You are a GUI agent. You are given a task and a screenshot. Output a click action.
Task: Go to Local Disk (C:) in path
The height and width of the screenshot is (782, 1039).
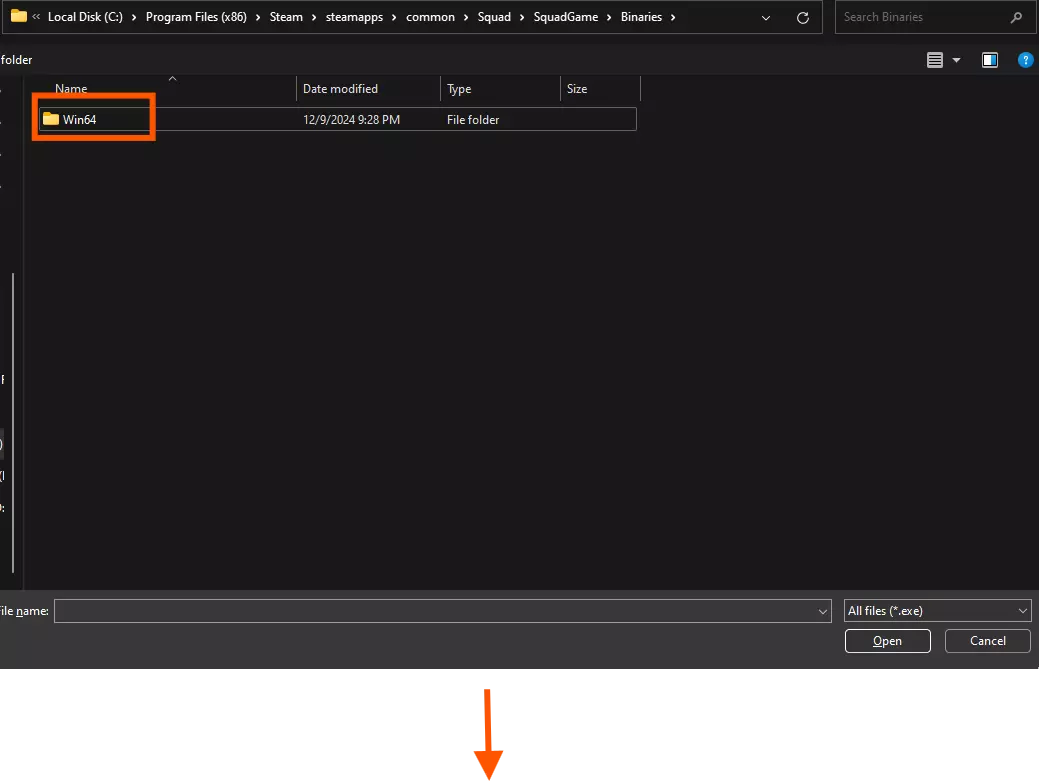[x=85, y=17]
